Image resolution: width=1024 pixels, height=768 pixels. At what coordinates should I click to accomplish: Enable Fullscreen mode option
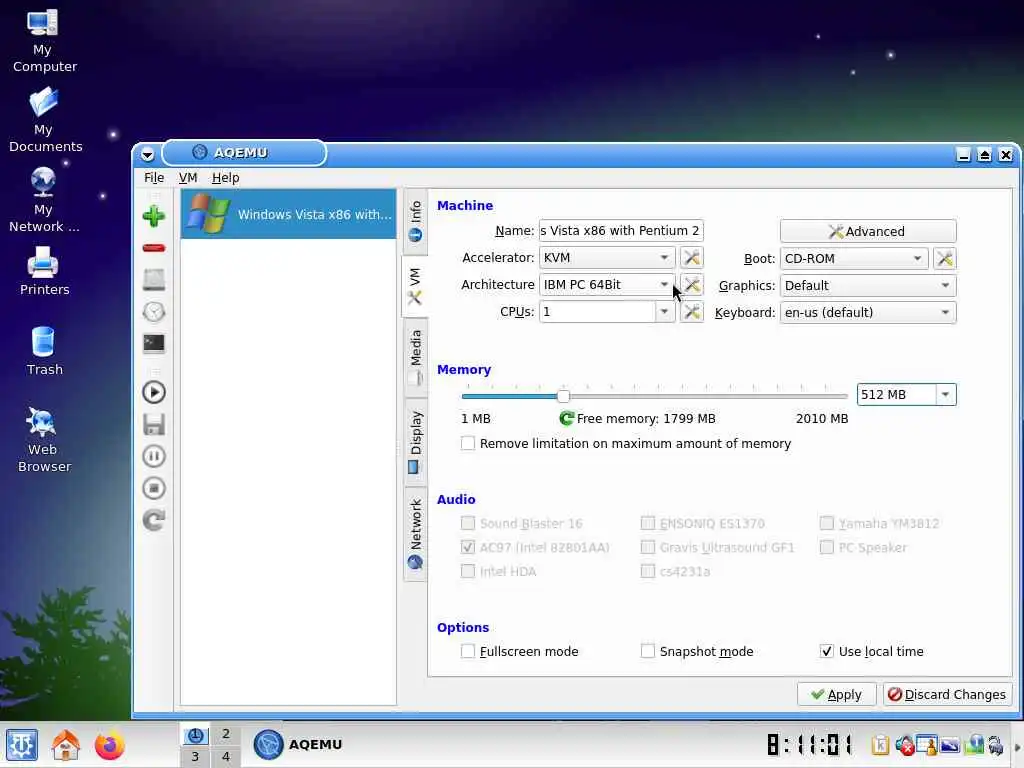click(x=468, y=651)
